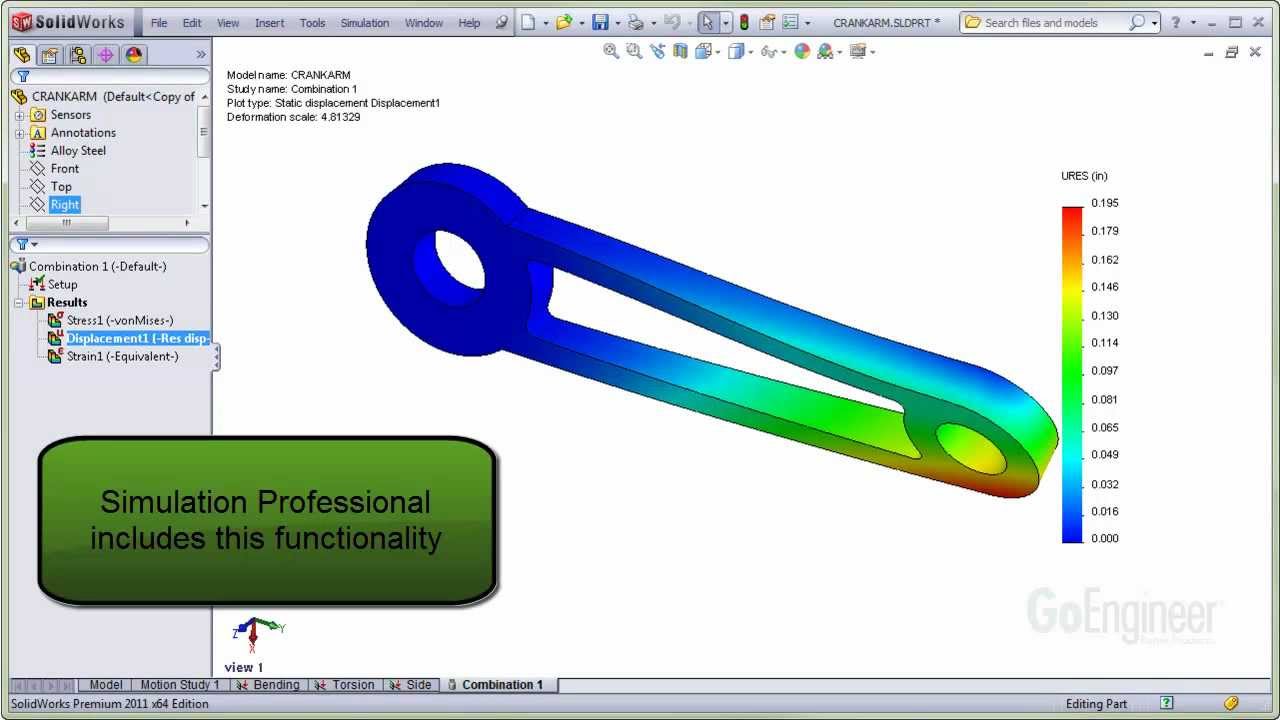This screenshot has width=1280, height=720.
Task: Select the Top plane in tree
Action: [x=61, y=187]
